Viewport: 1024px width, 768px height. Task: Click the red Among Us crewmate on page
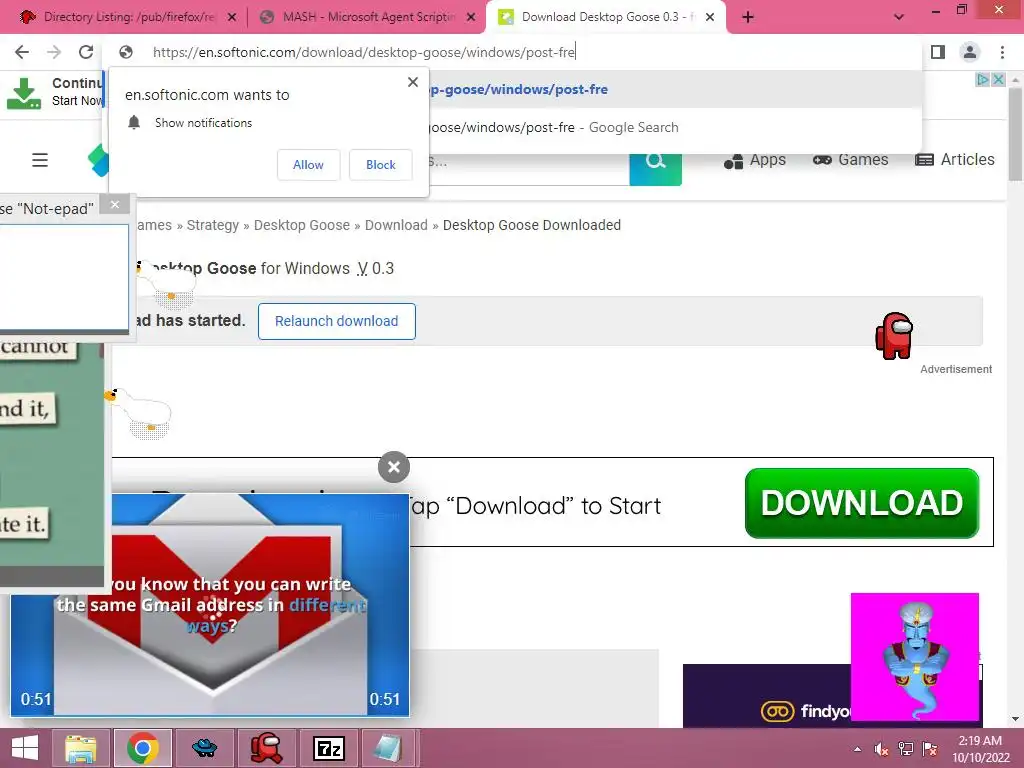pos(894,336)
